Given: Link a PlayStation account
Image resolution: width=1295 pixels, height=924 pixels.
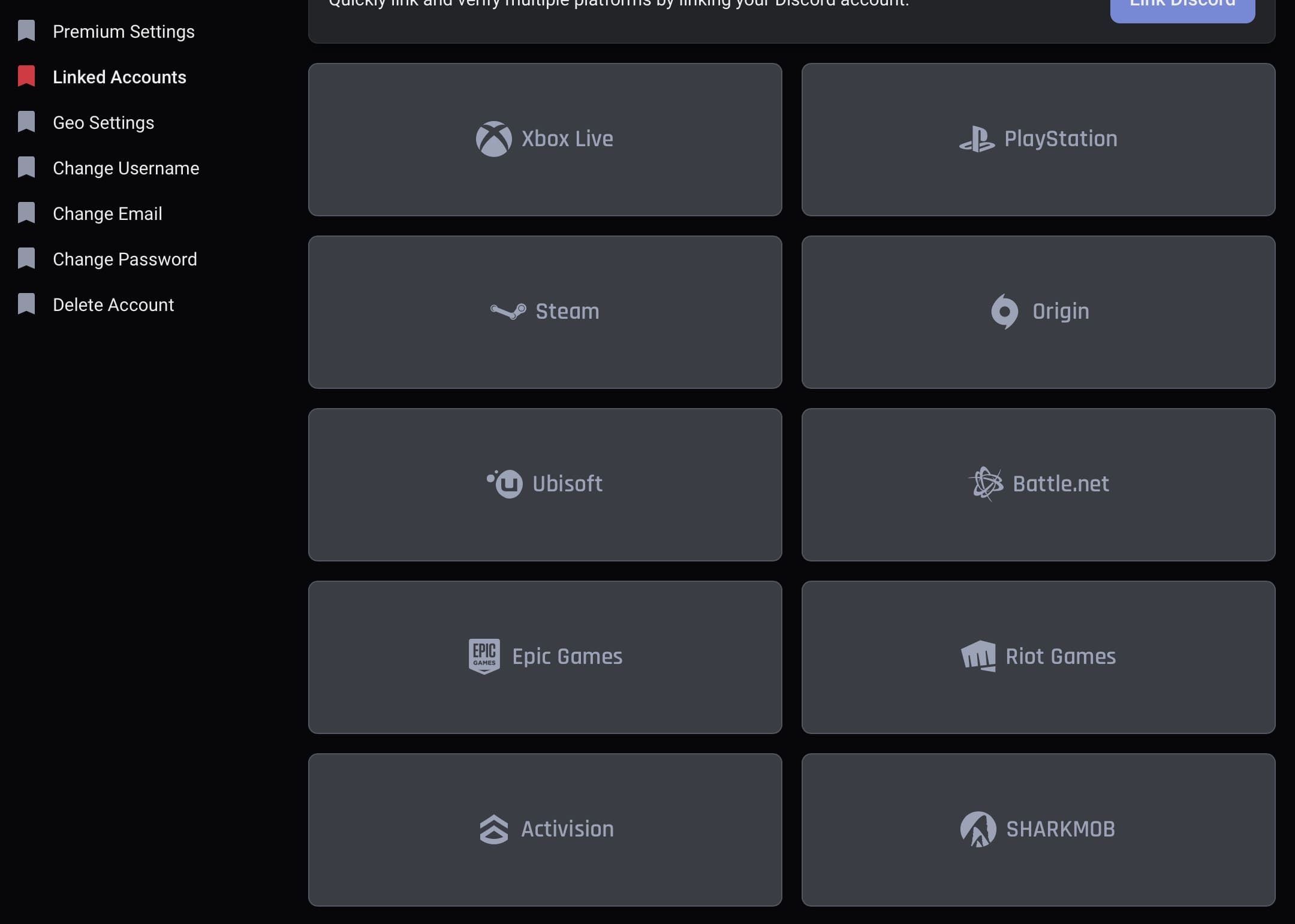Looking at the screenshot, I should pos(1038,140).
